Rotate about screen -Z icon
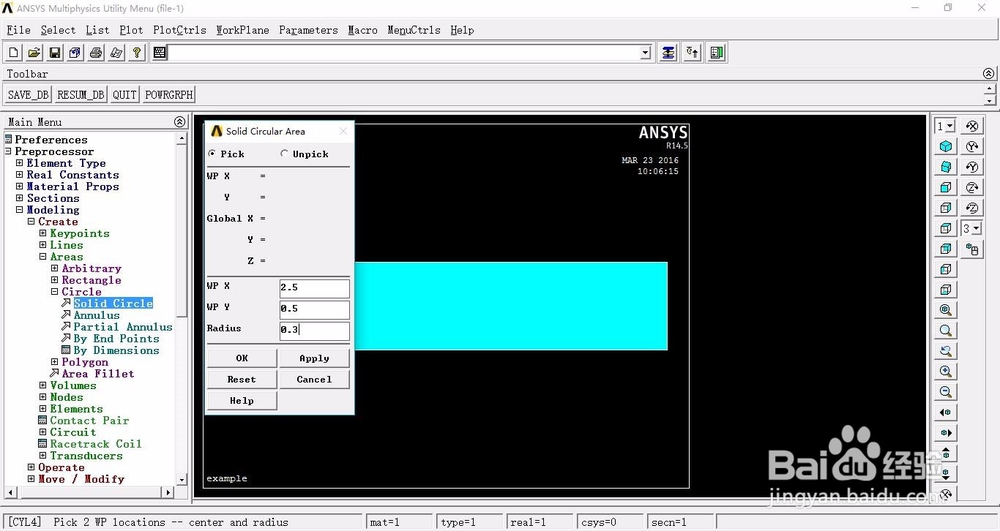Screen dimensions: 1000x531 pyautogui.click(x=971, y=208)
